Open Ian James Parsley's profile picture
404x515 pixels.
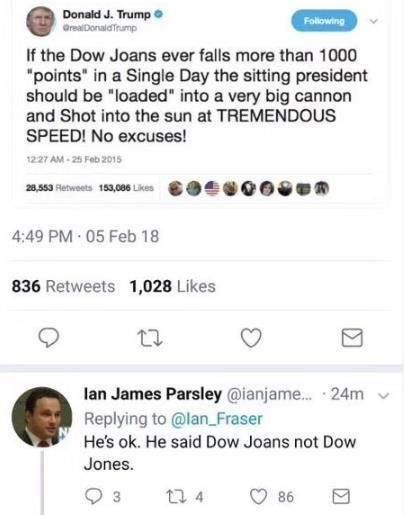click(x=42, y=417)
